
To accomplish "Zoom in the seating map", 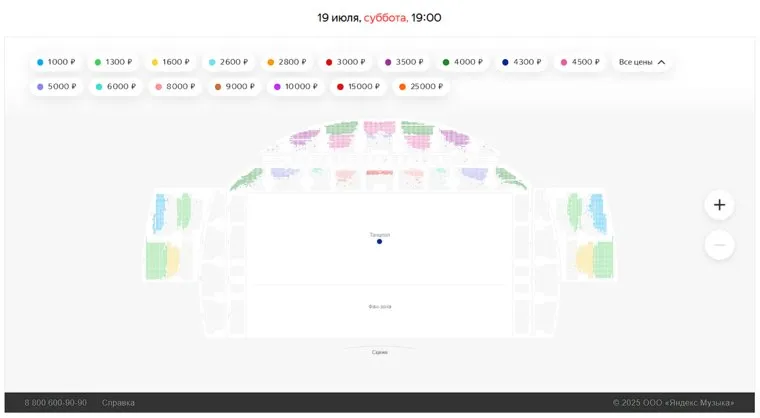I will (x=719, y=205).
